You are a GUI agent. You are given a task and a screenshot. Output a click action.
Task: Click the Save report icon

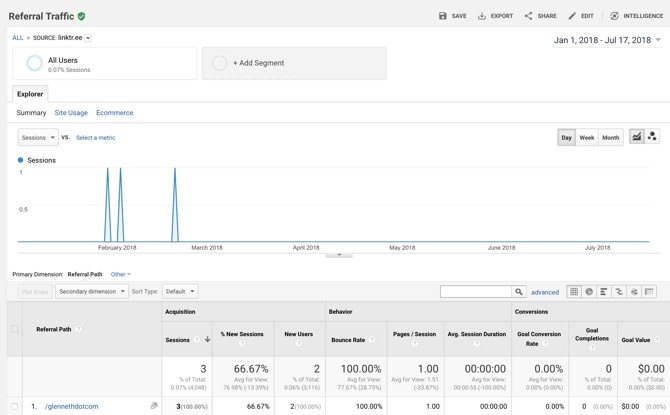click(x=443, y=16)
